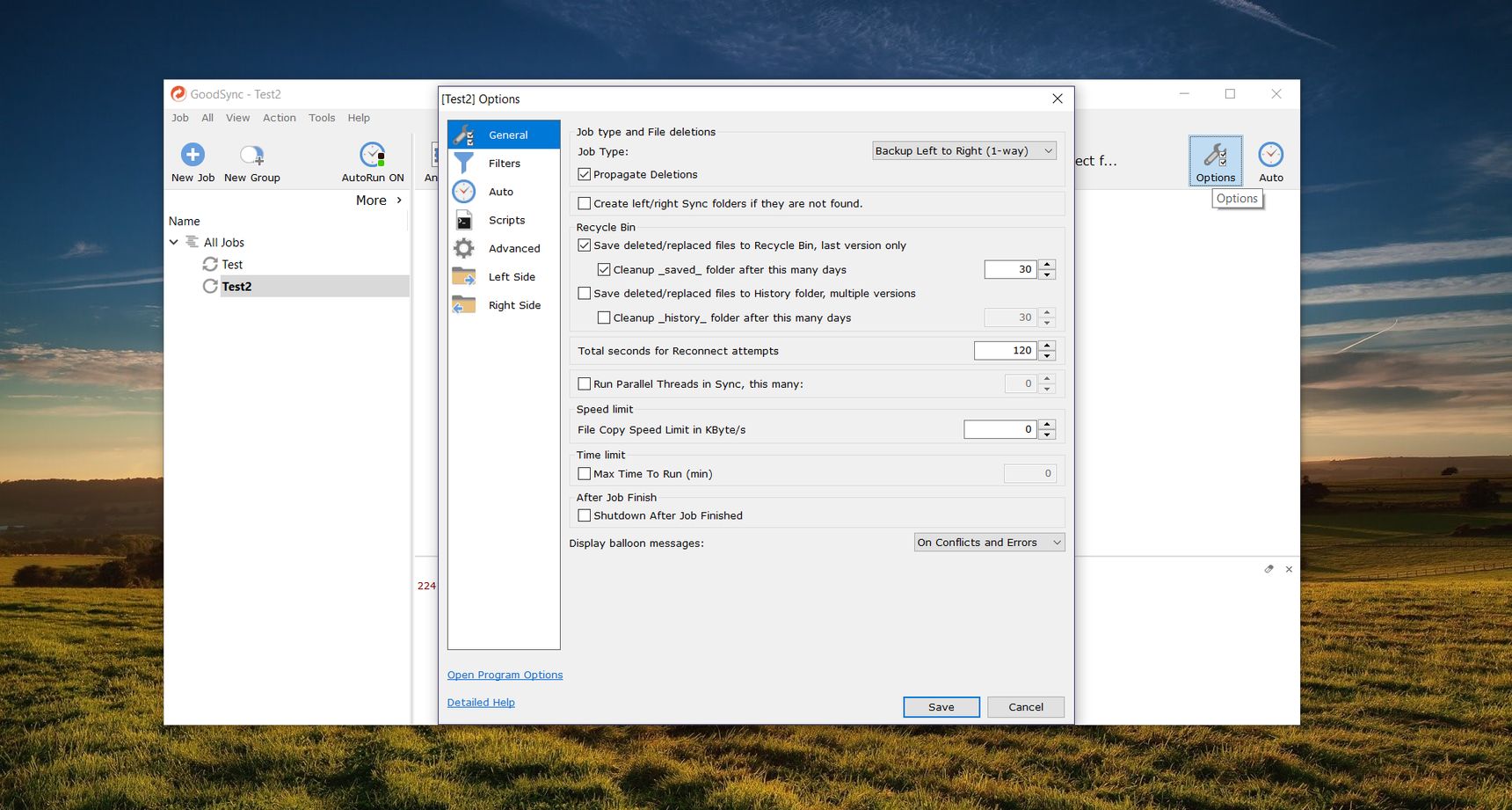This screenshot has width=1512, height=810.
Task: Enable Save deleted files to History folder
Action: tap(584, 293)
